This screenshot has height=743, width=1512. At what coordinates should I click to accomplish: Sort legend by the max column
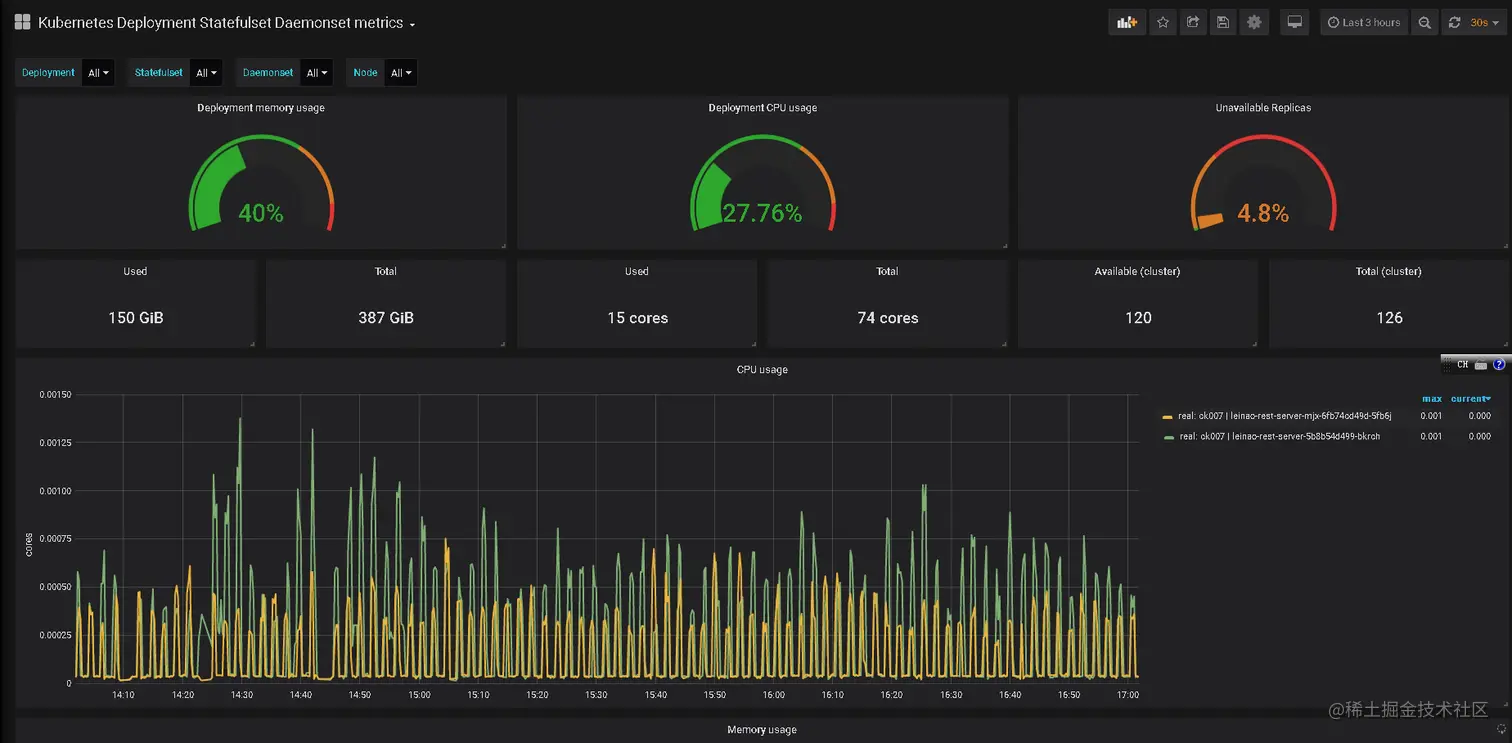tap(1432, 399)
